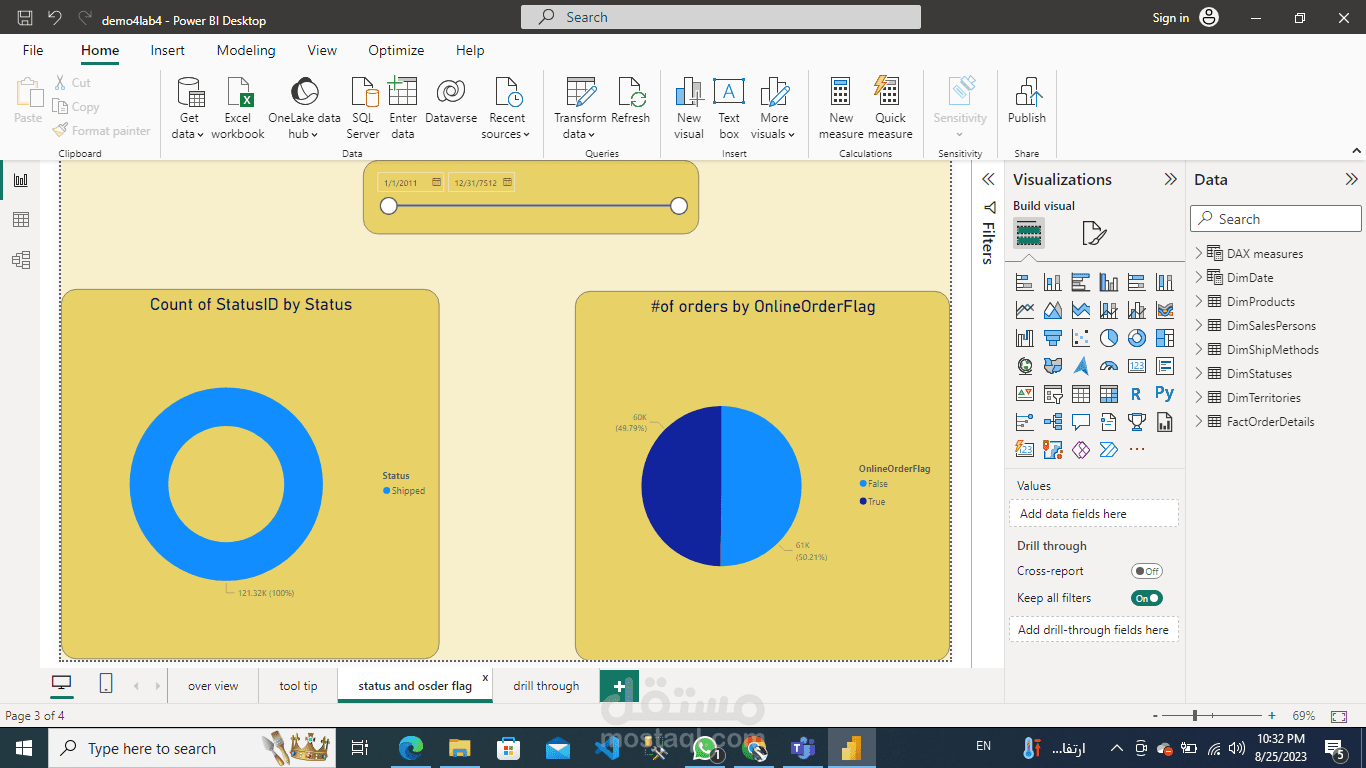Click Add drill-through fields here well
Image resolution: width=1366 pixels, height=768 pixels.
(1093, 630)
